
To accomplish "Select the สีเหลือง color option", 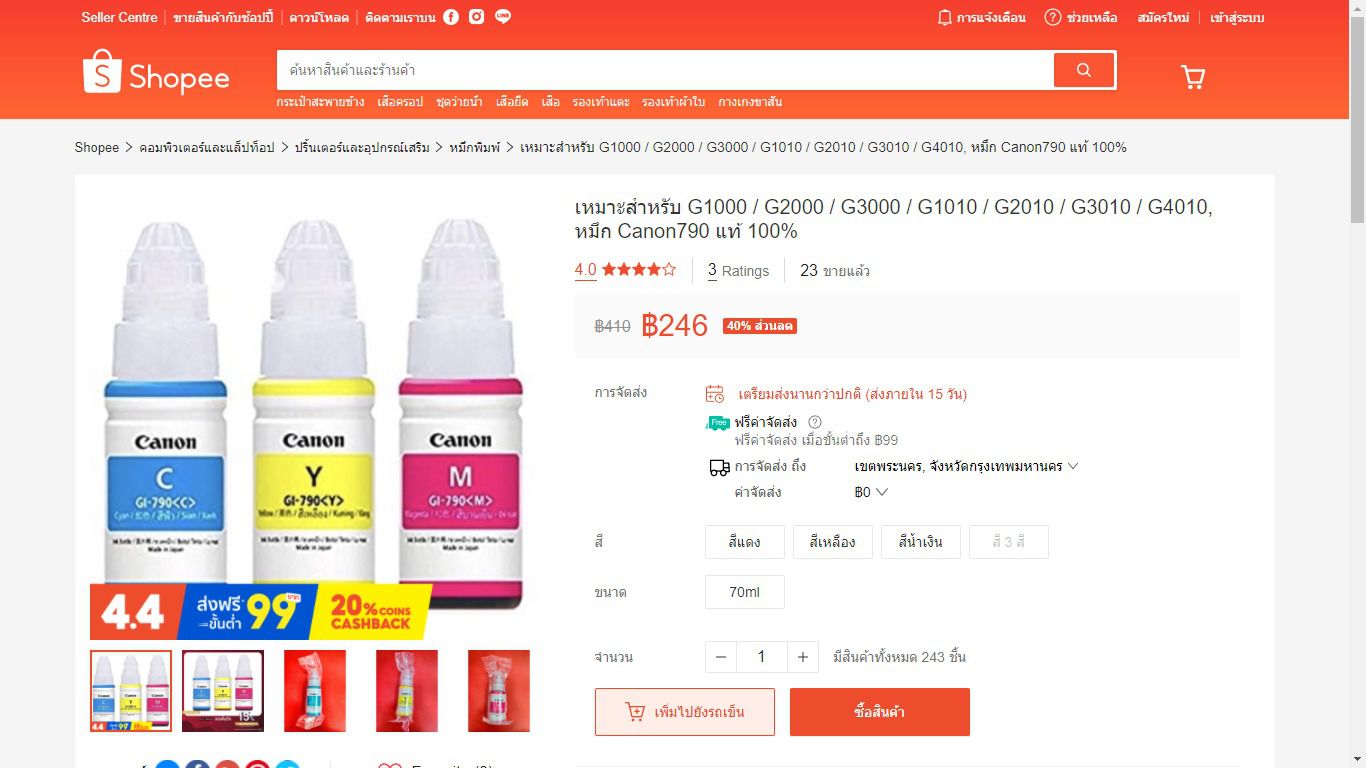I will coord(832,542).
